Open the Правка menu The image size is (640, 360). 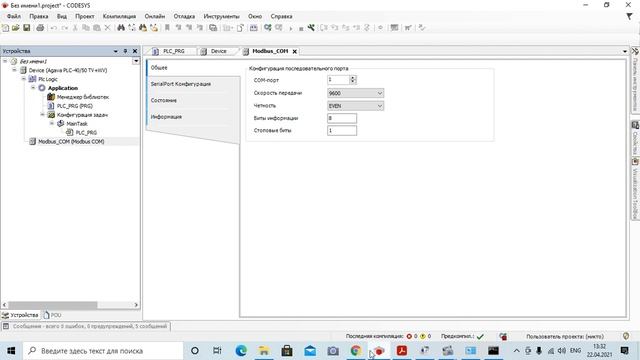(x=39, y=16)
